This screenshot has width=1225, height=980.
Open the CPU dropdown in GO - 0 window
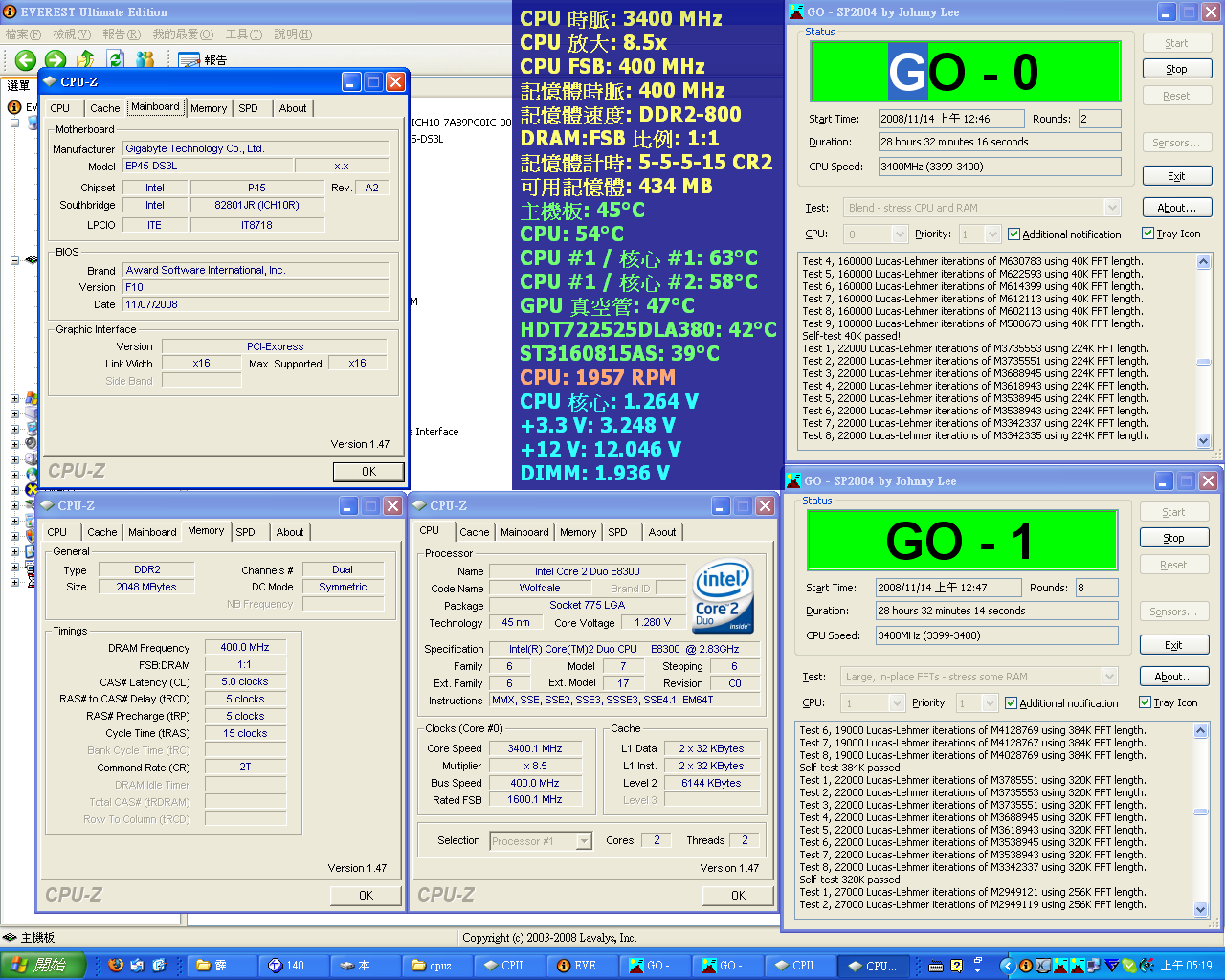(x=900, y=234)
